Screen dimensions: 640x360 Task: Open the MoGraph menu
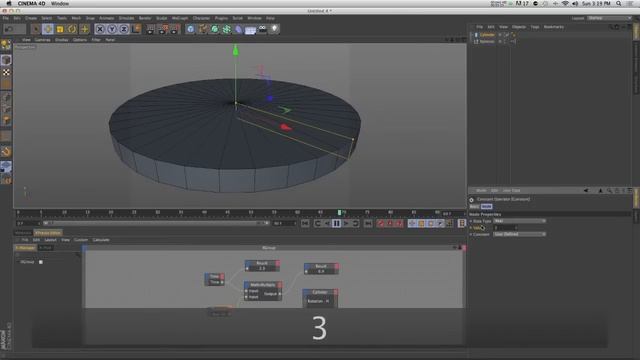click(180, 18)
